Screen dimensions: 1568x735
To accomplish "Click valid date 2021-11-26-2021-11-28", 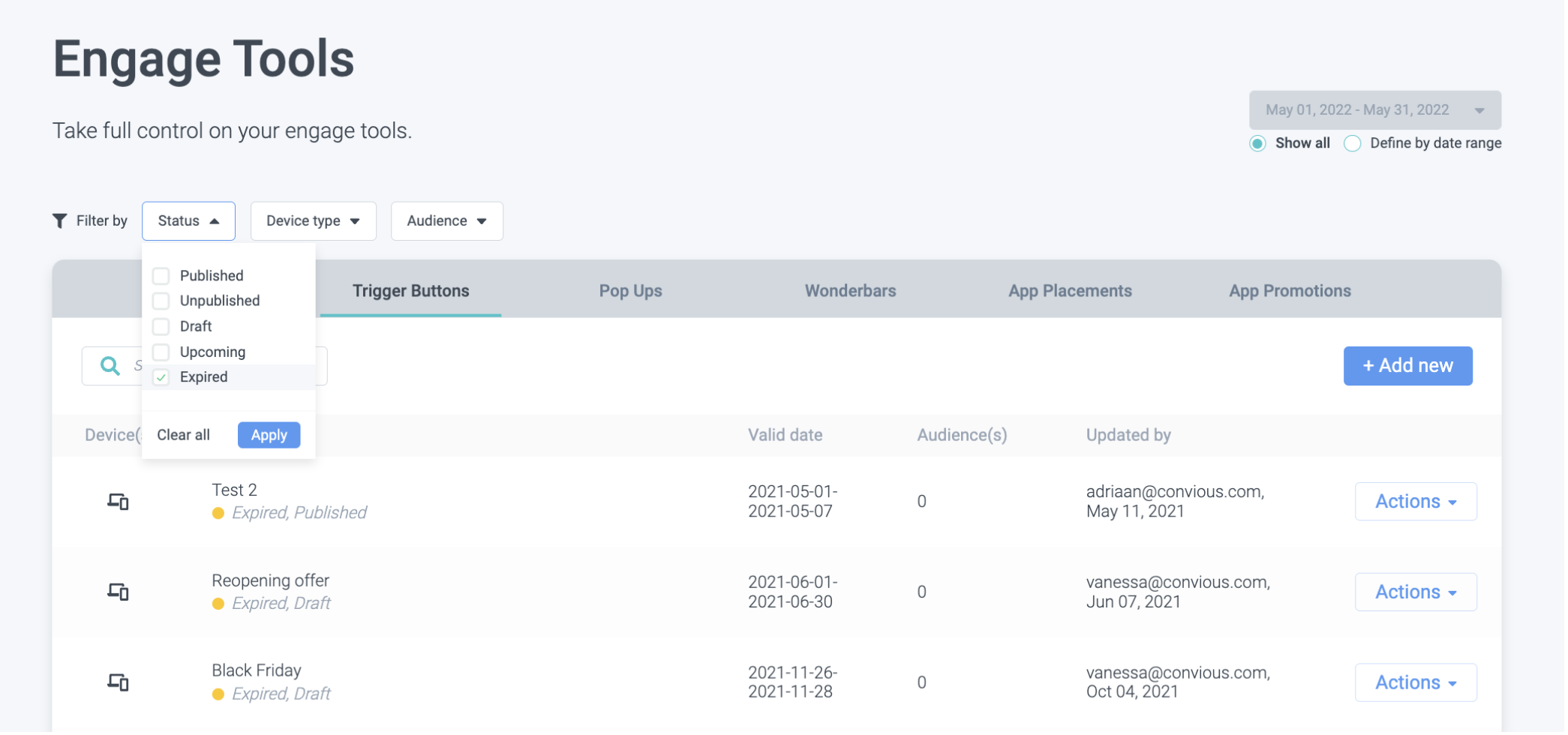I will point(792,682).
